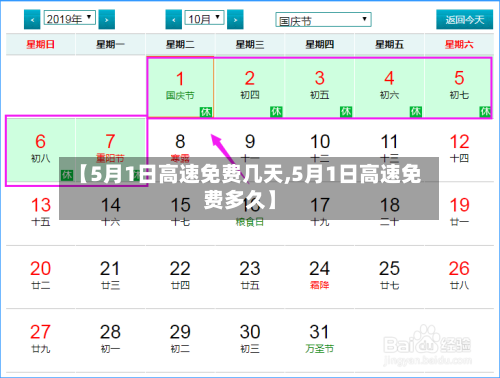Select October 18 date cell

pyautogui.click(x=389, y=213)
